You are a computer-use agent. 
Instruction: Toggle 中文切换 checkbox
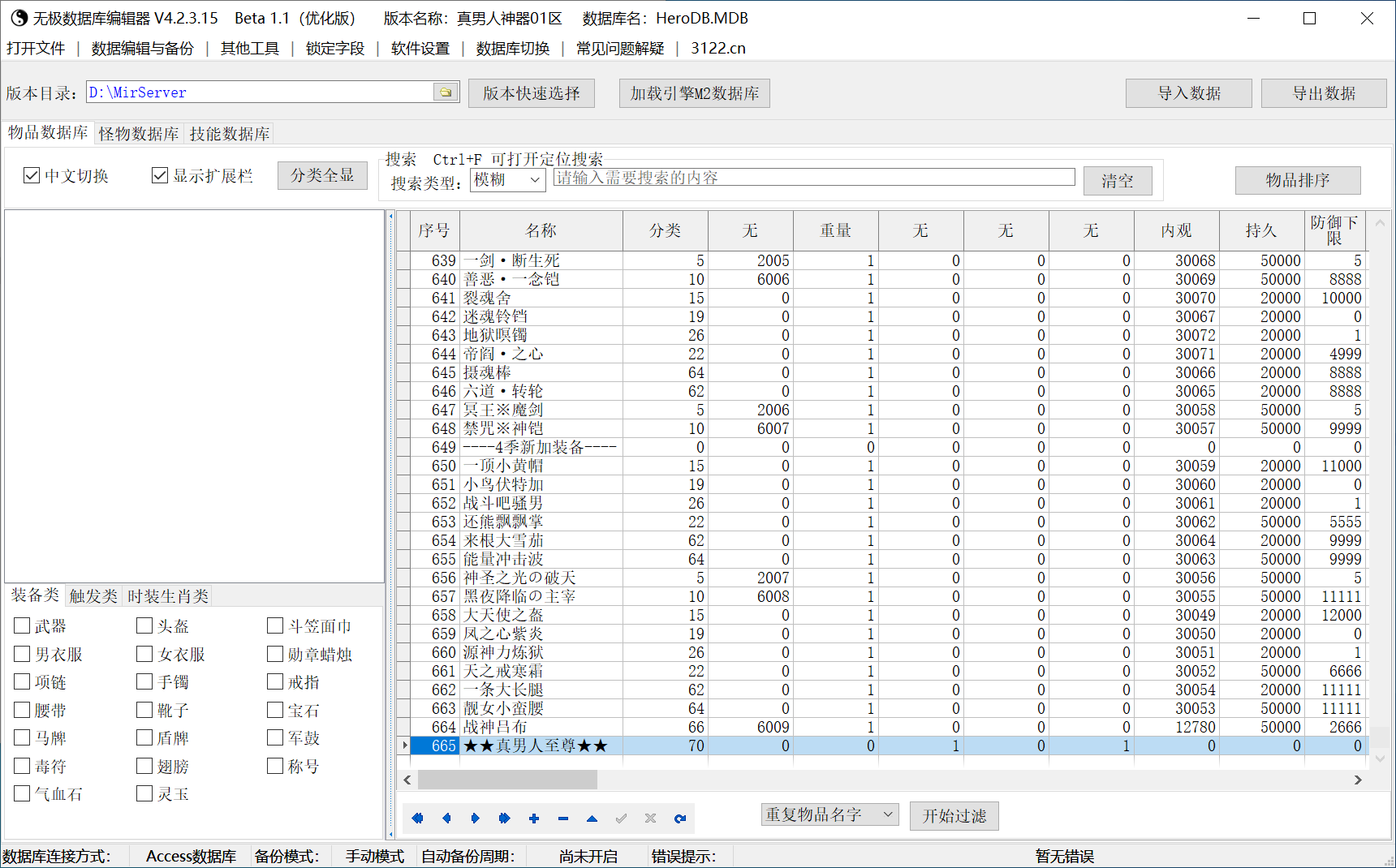[x=32, y=175]
